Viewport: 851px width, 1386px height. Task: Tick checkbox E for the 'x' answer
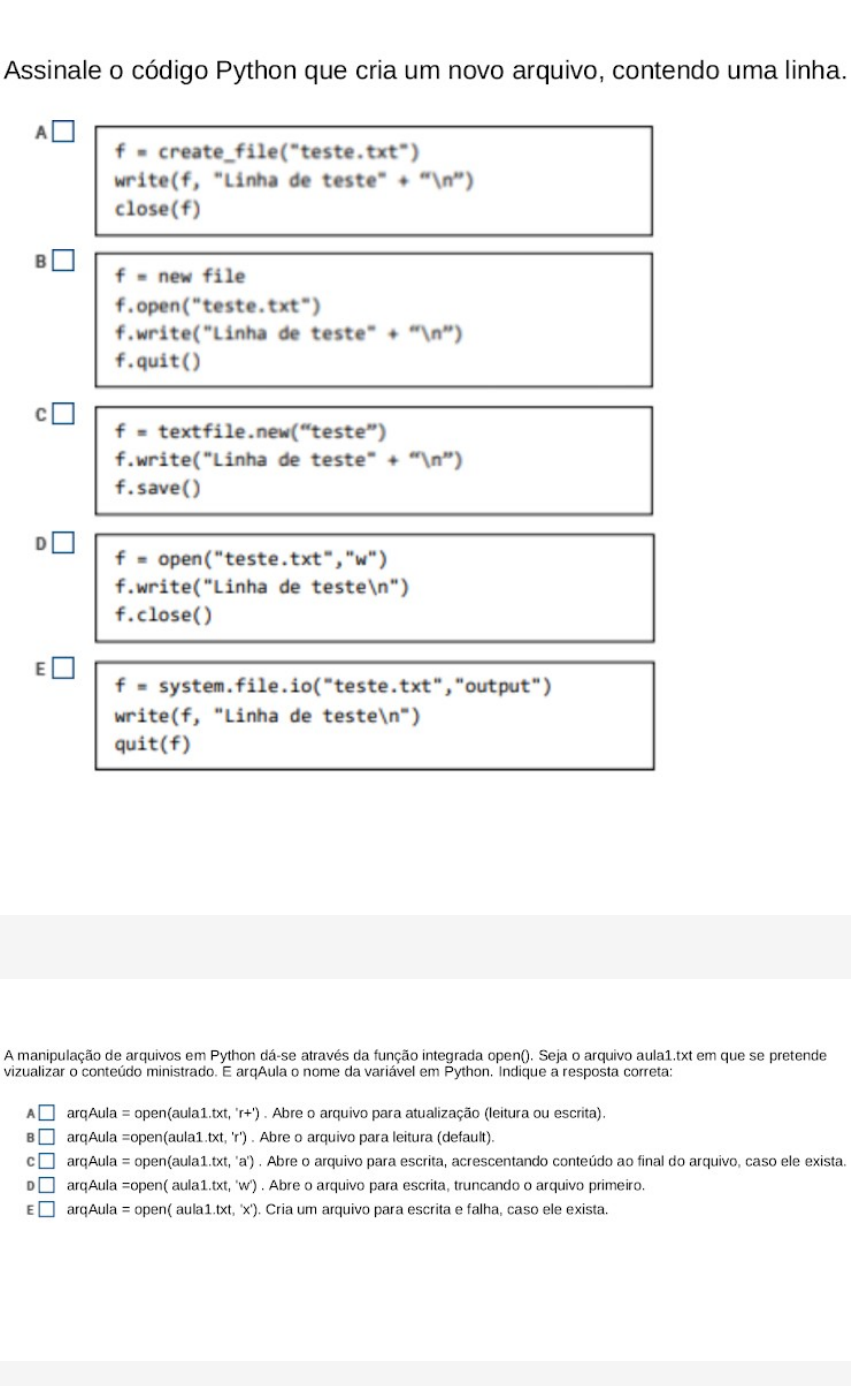48,1209
